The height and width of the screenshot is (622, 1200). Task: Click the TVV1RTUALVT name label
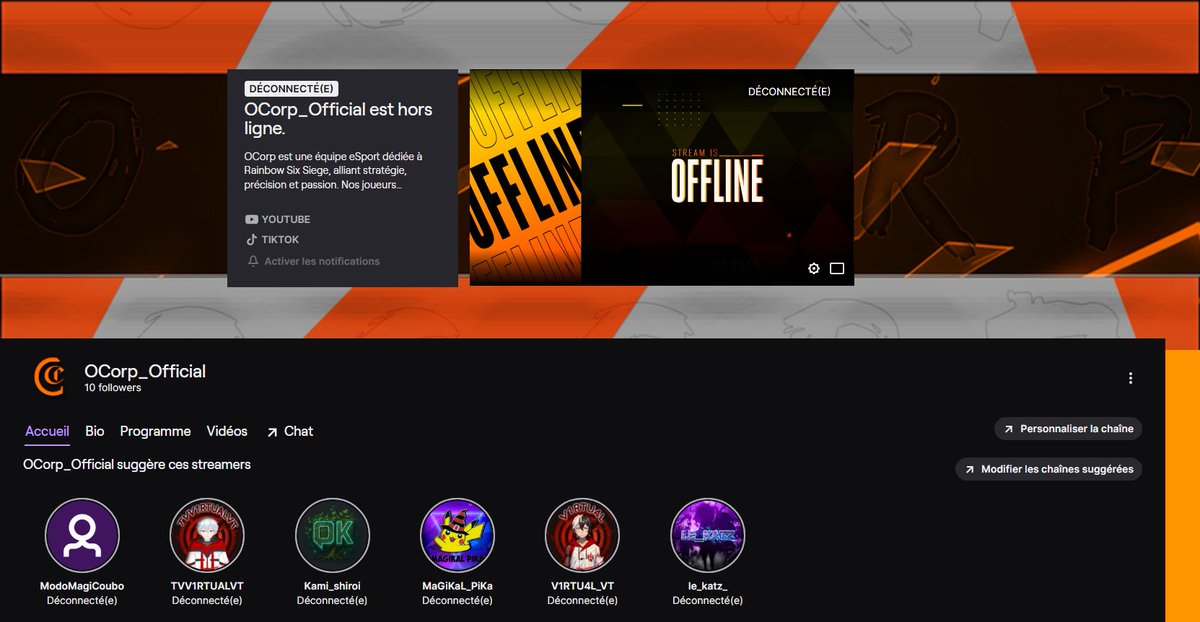[207, 586]
